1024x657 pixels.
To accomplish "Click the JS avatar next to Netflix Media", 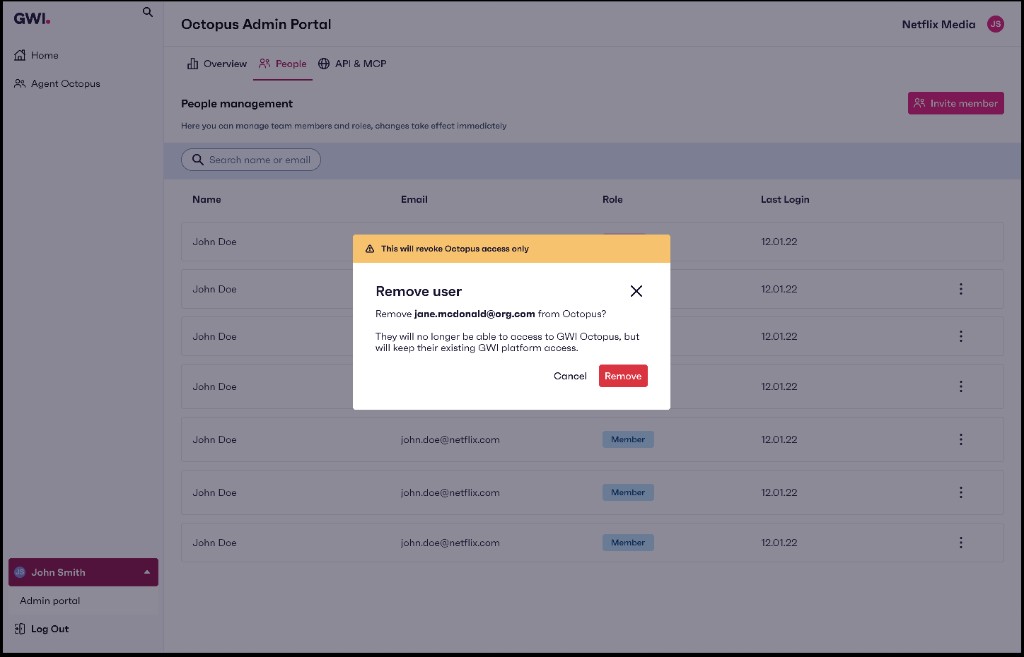I will click(x=995, y=24).
